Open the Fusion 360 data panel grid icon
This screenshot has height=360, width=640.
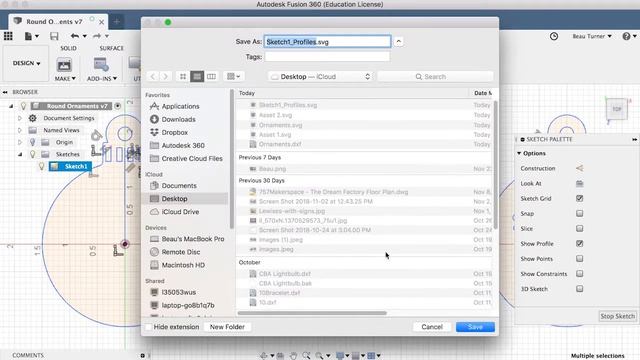point(8,36)
